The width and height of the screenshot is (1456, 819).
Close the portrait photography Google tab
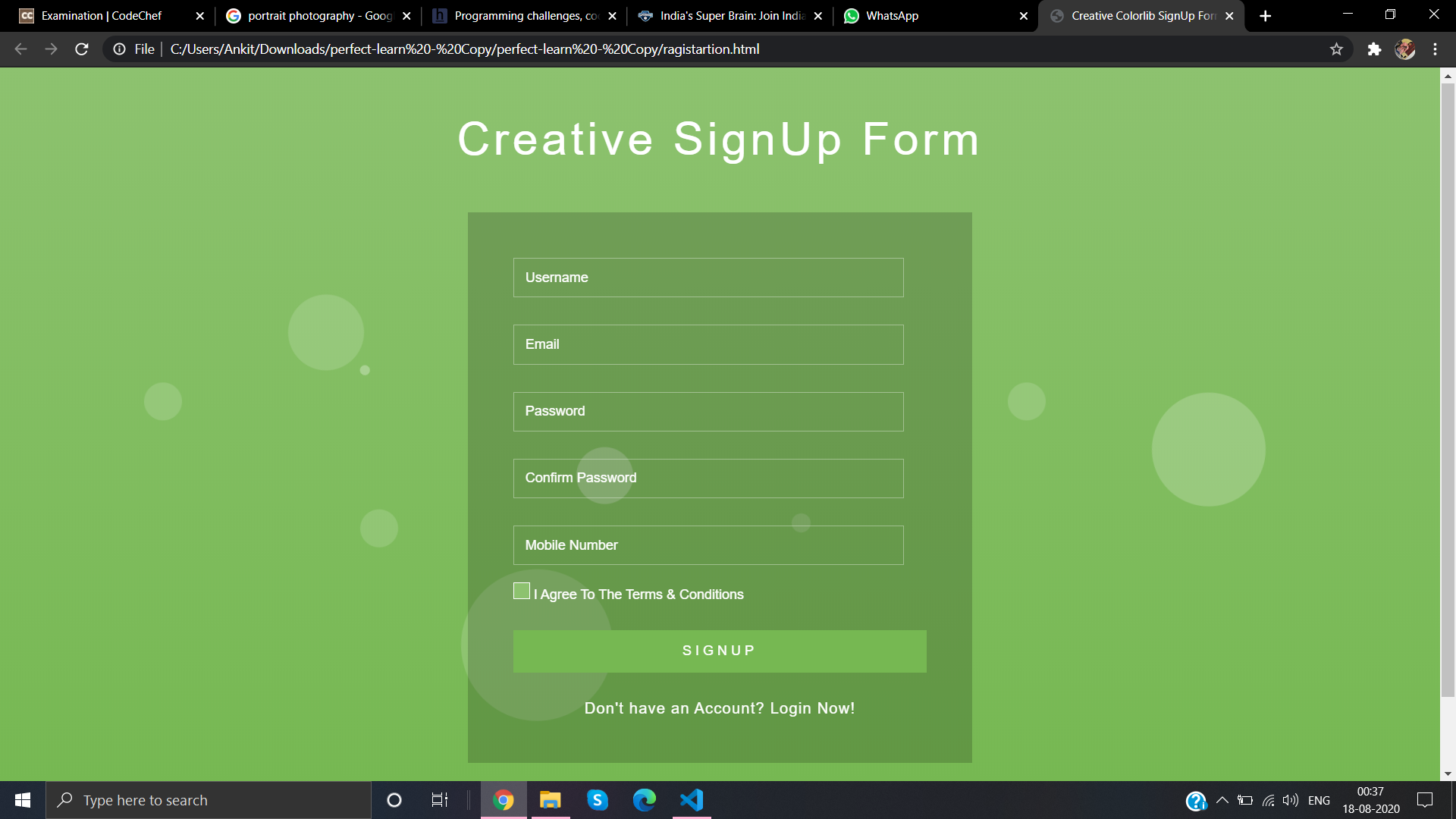pos(406,16)
